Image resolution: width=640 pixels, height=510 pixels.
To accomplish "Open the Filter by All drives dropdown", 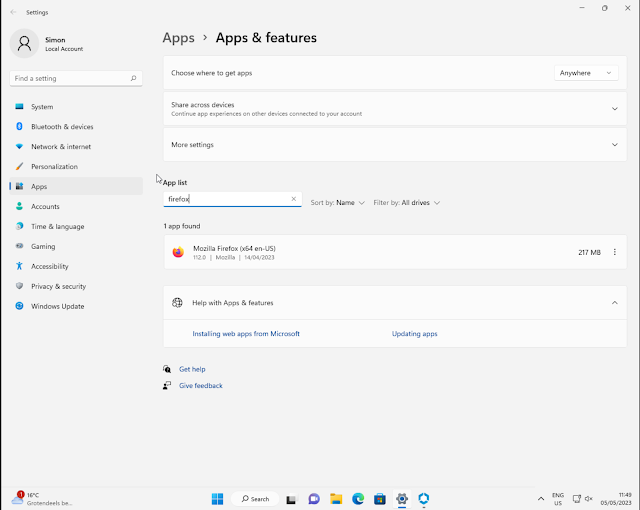I will pos(407,203).
